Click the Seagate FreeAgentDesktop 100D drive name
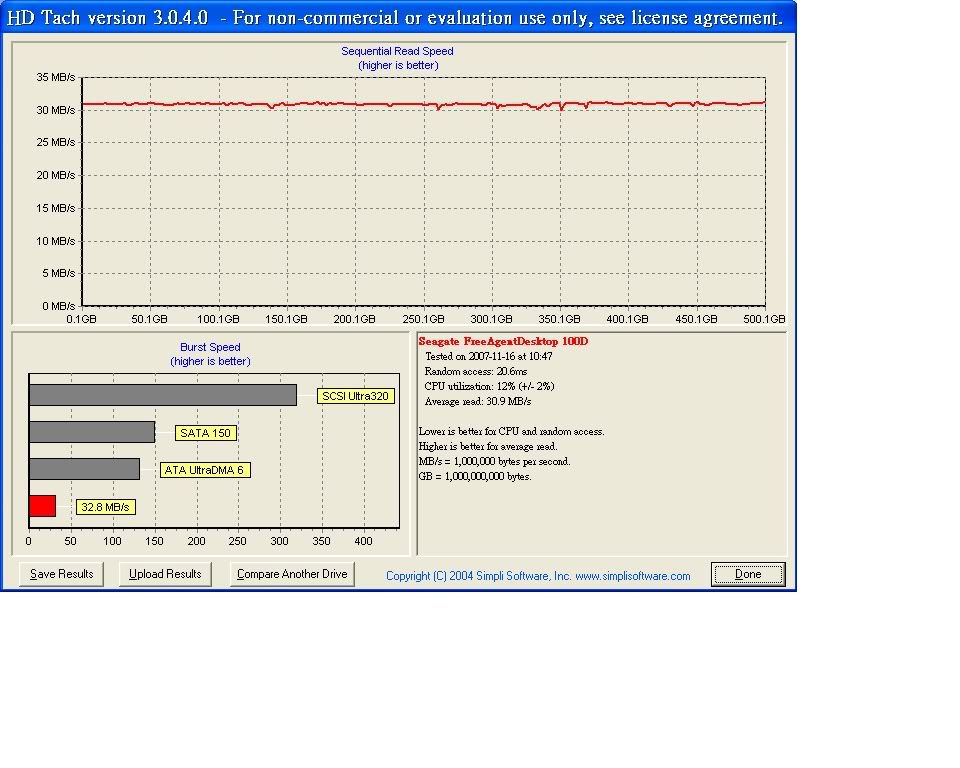 (503, 341)
